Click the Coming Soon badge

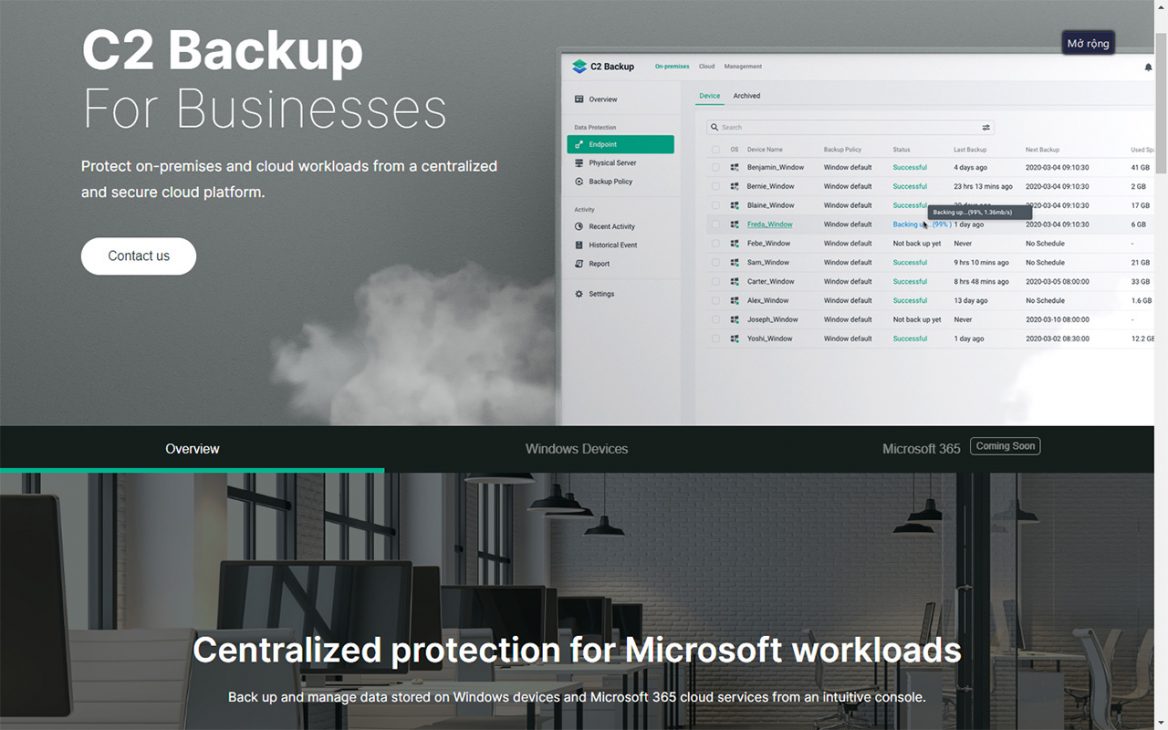pyautogui.click(x=1005, y=446)
